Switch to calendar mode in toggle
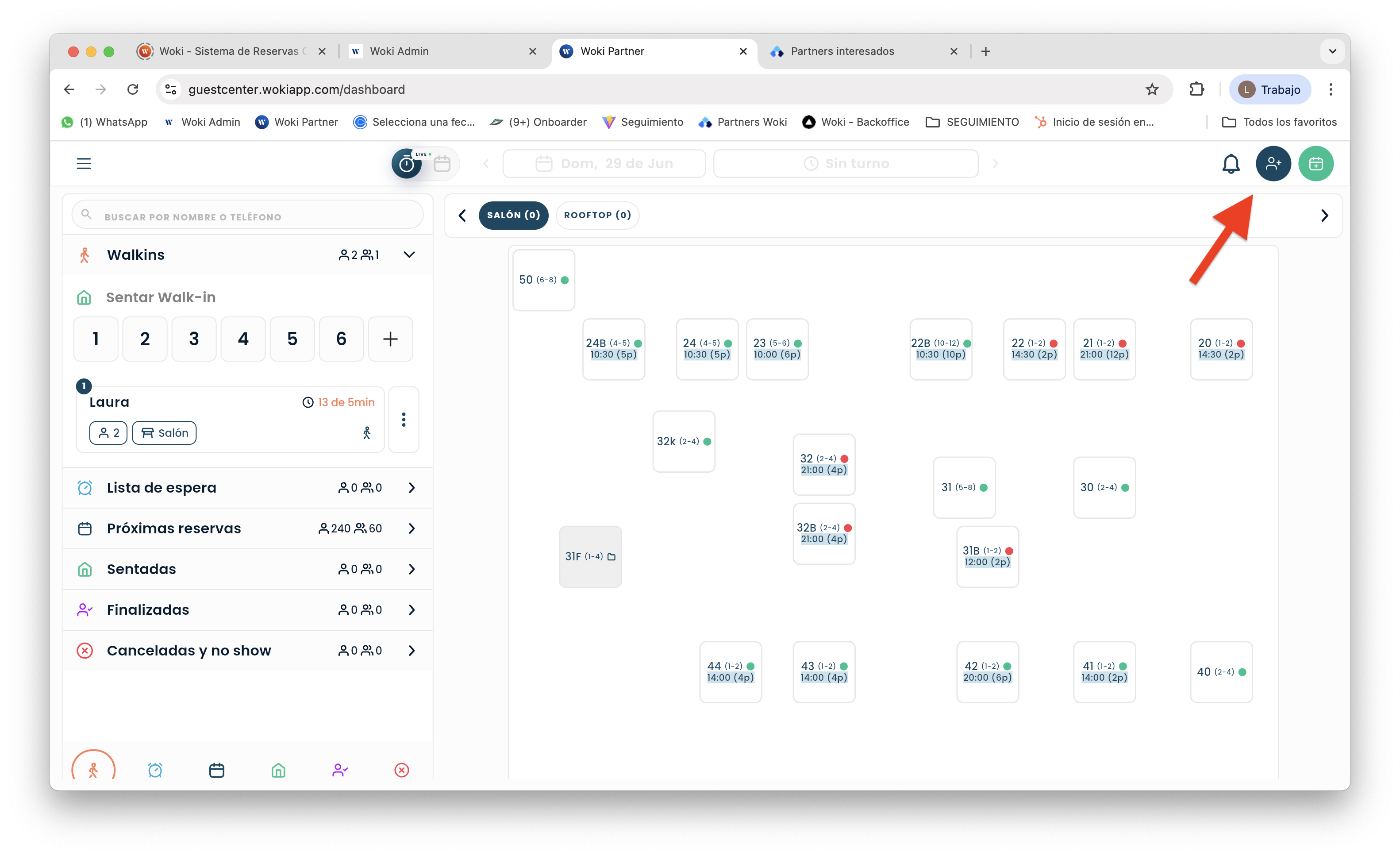 click(x=442, y=164)
